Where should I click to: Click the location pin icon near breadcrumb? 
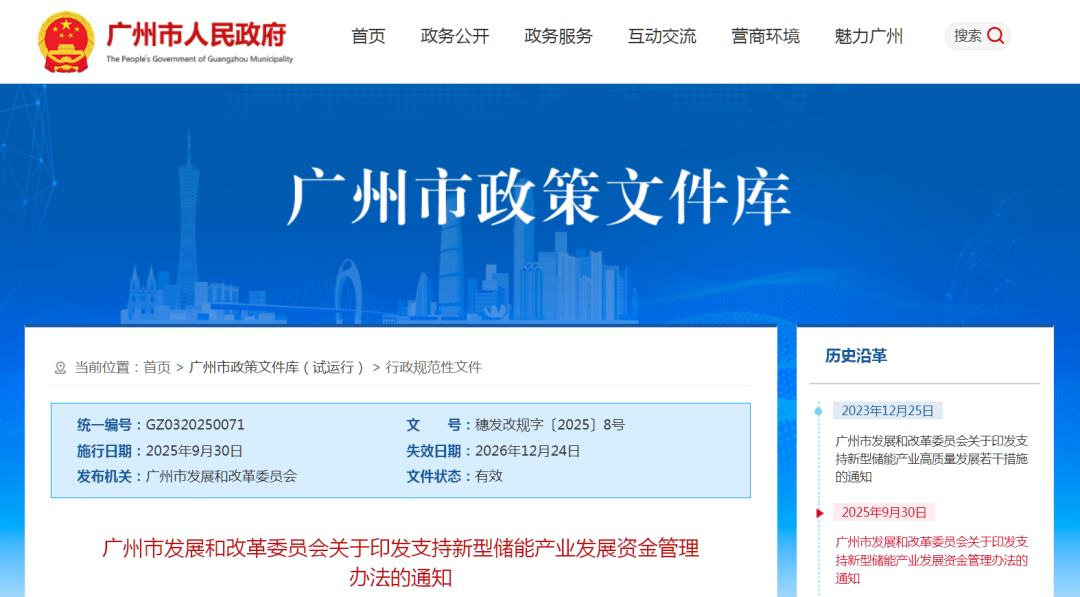(60, 368)
